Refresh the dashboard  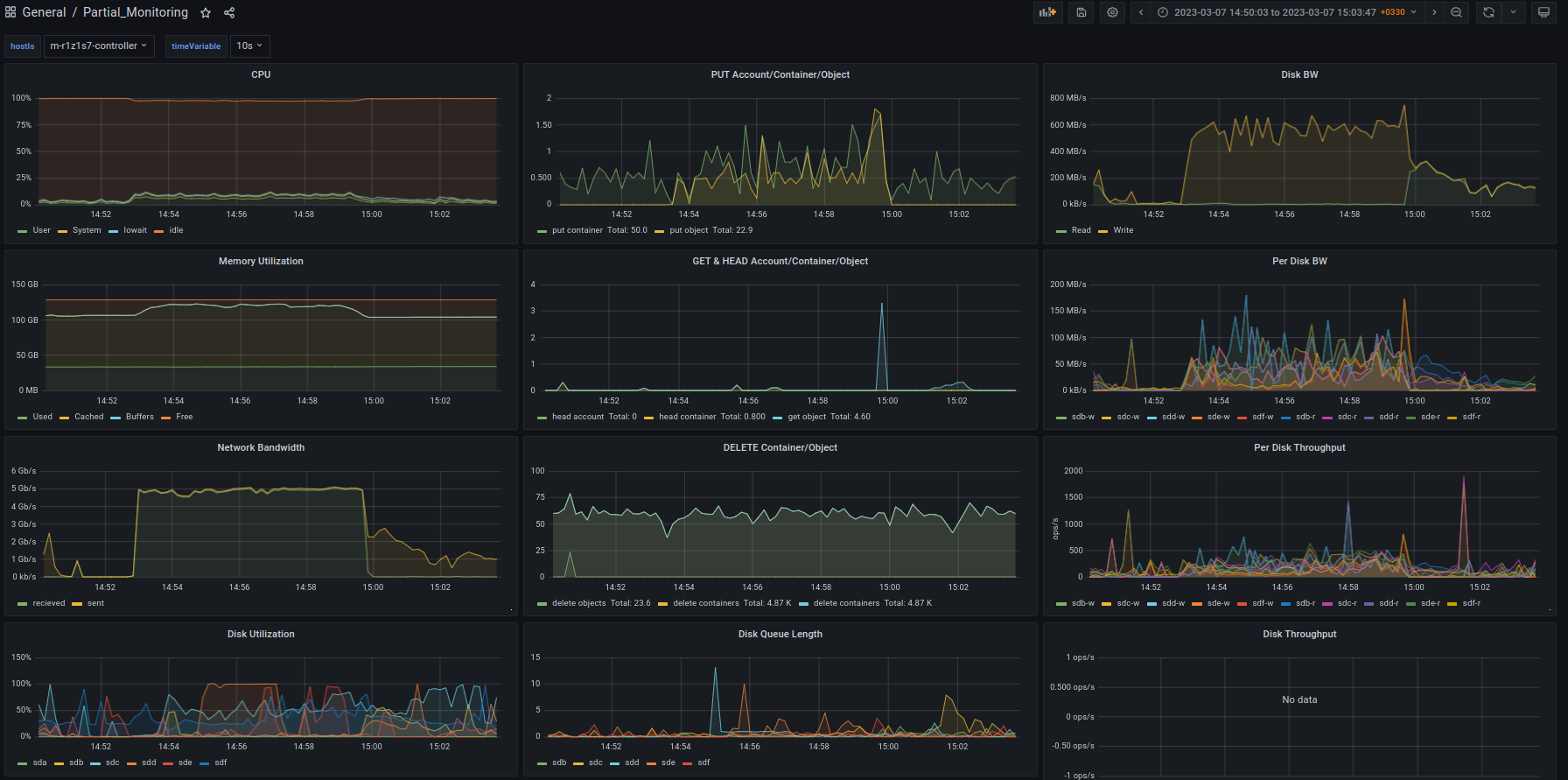coord(1488,12)
